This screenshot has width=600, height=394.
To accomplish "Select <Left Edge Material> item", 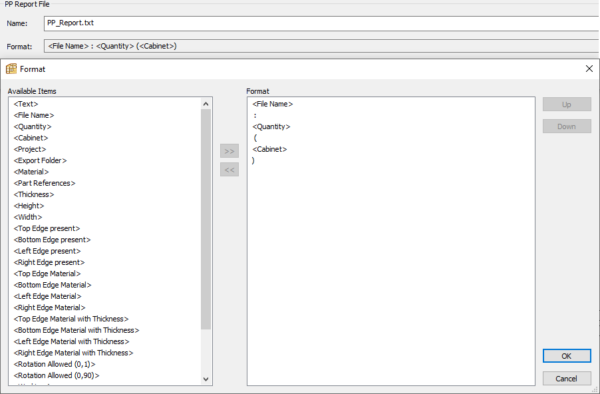I will pos(47,296).
